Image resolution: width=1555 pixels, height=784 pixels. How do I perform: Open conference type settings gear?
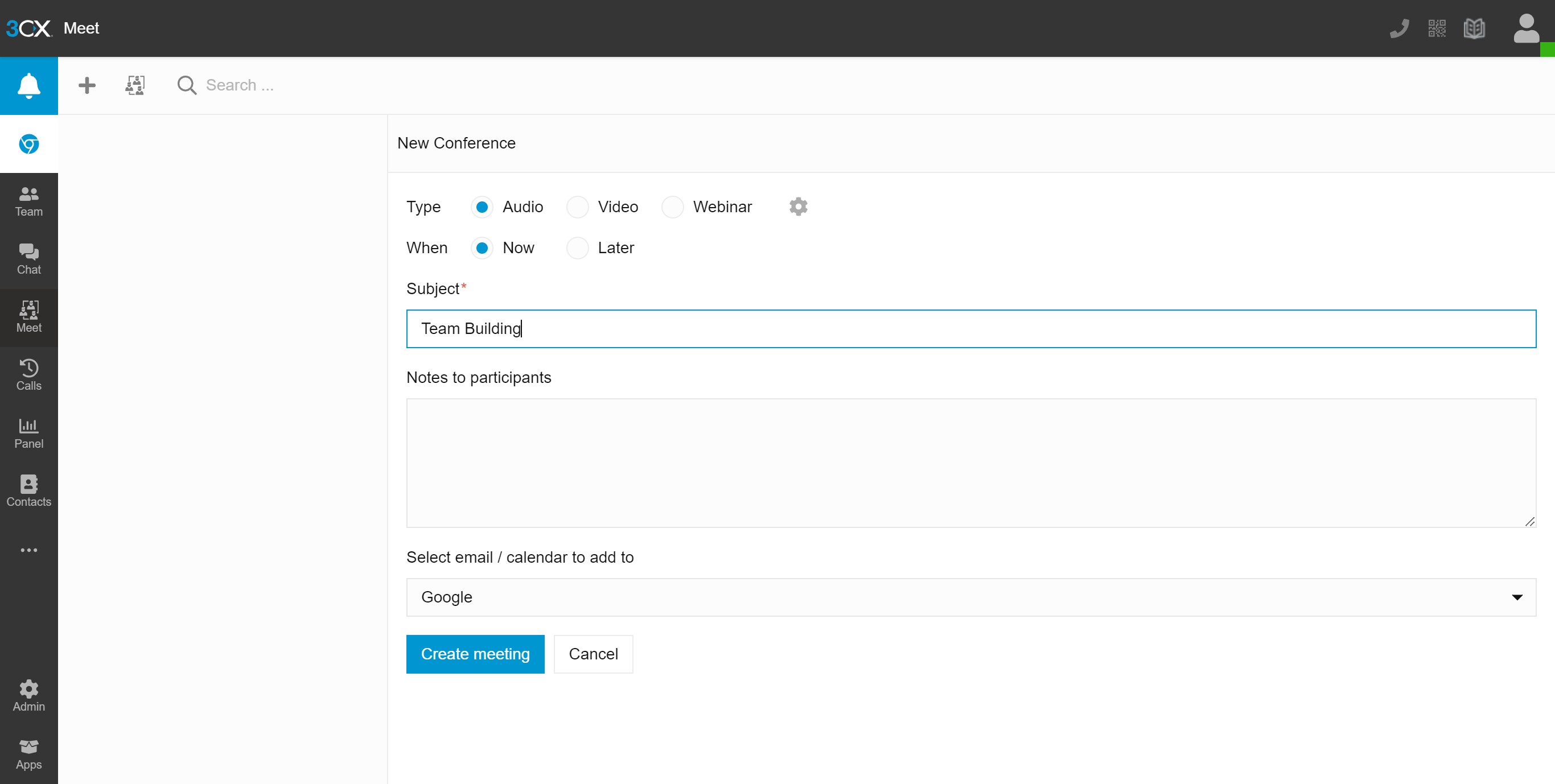point(798,207)
